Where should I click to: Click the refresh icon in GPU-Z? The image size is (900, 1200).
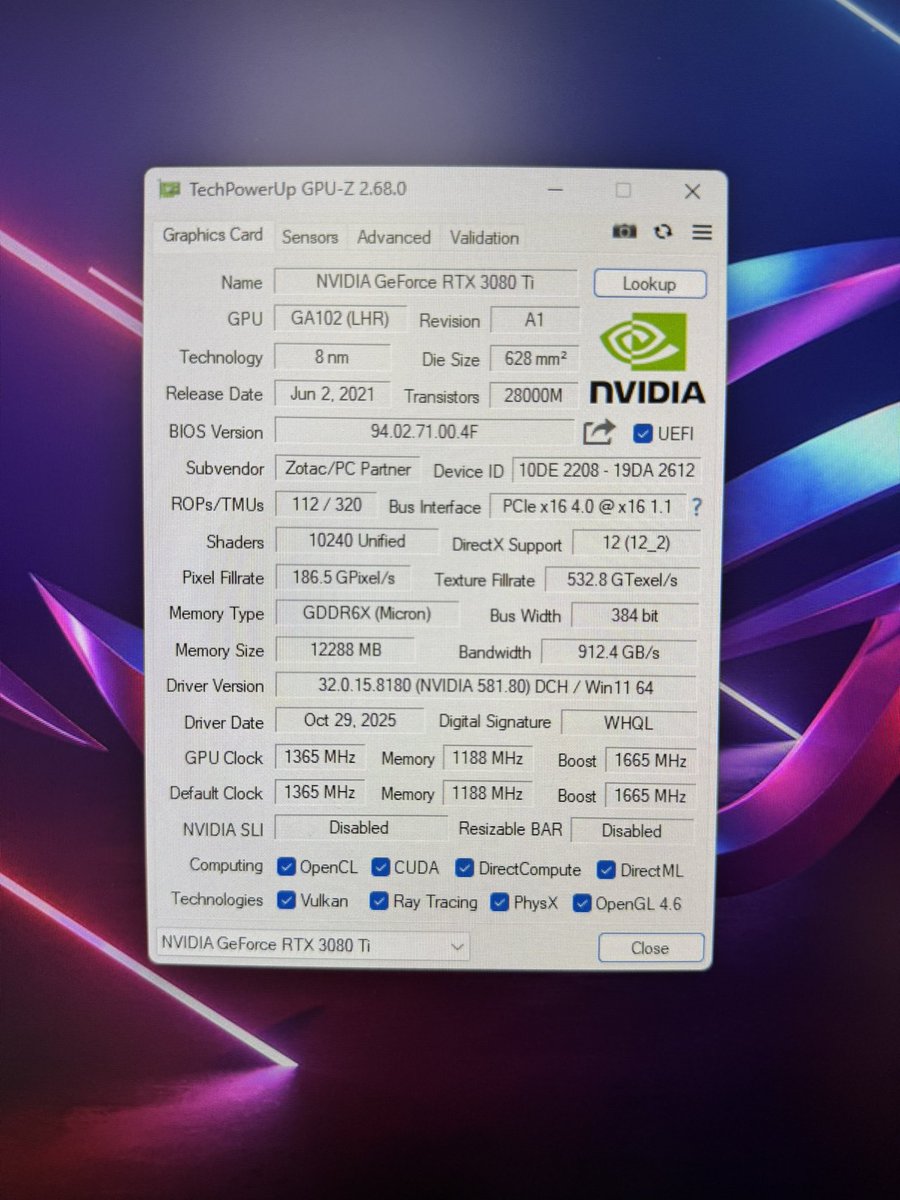coord(663,232)
